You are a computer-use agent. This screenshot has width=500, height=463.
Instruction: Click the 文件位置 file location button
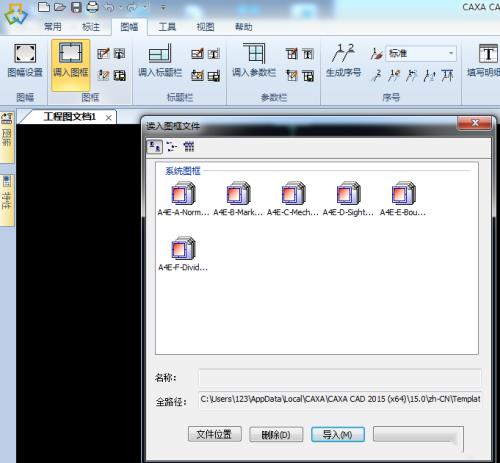click(214, 434)
